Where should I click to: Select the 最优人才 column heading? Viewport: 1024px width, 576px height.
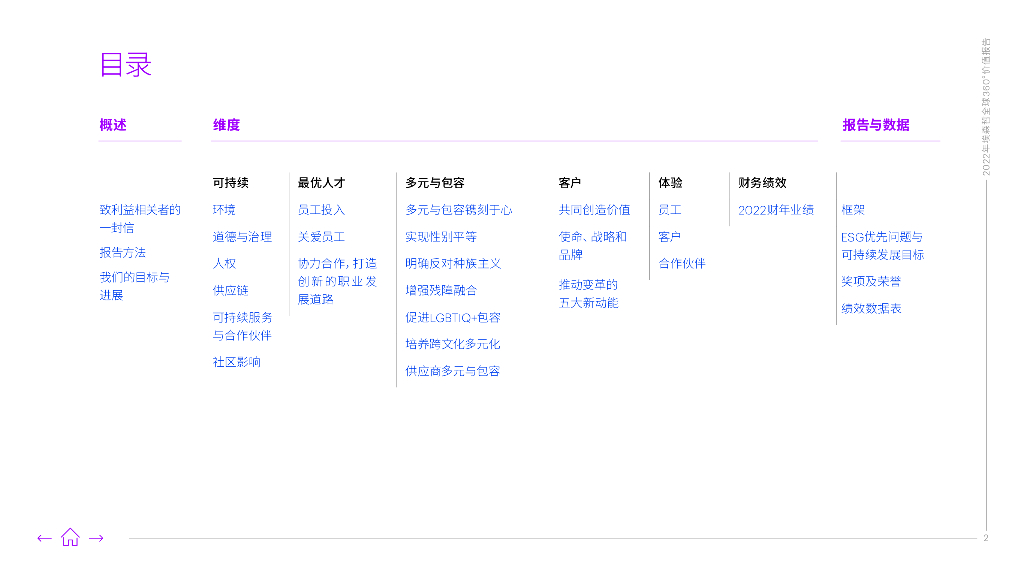coord(321,183)
